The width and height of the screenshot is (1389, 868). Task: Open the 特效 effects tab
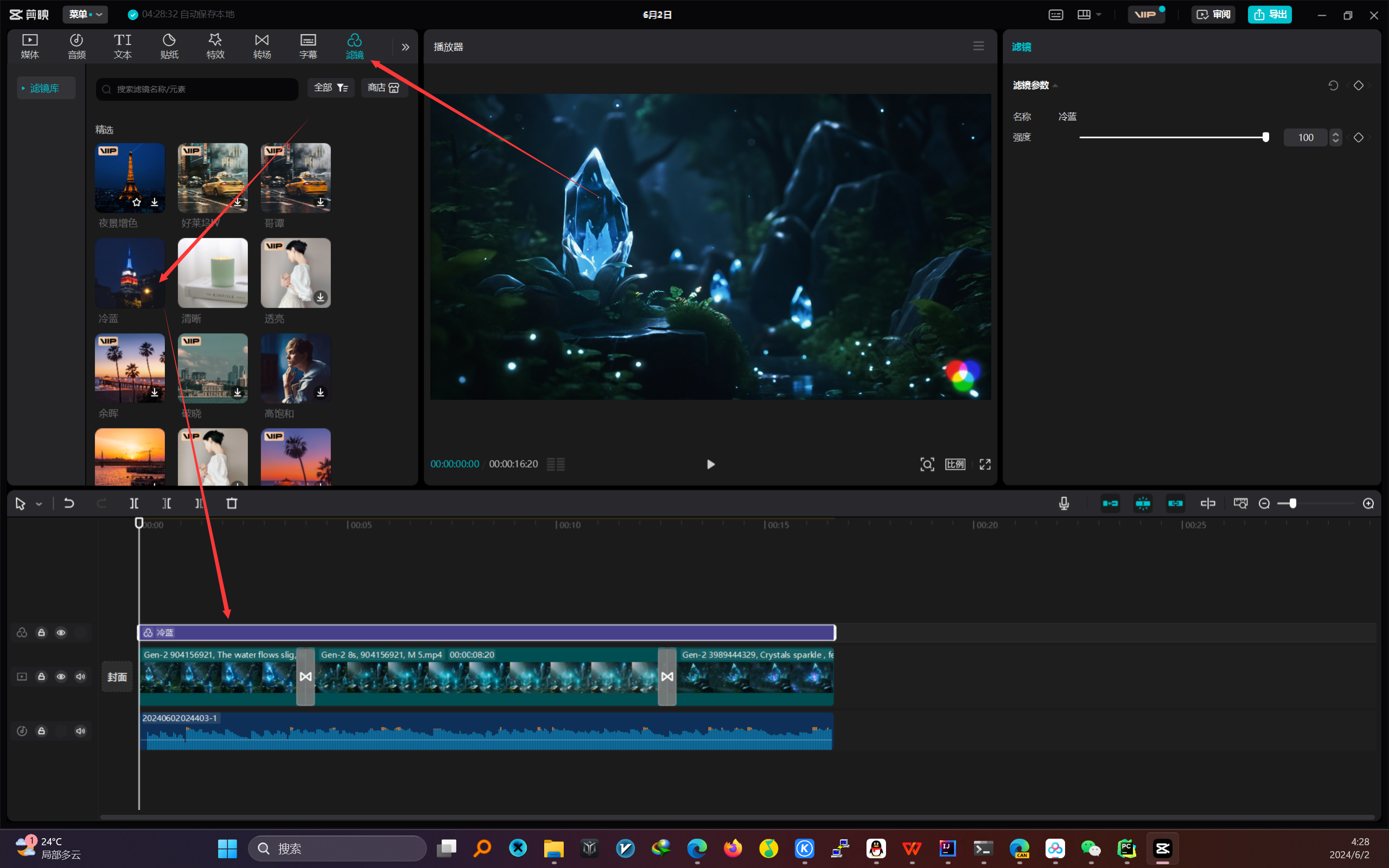tap(215, 46)
